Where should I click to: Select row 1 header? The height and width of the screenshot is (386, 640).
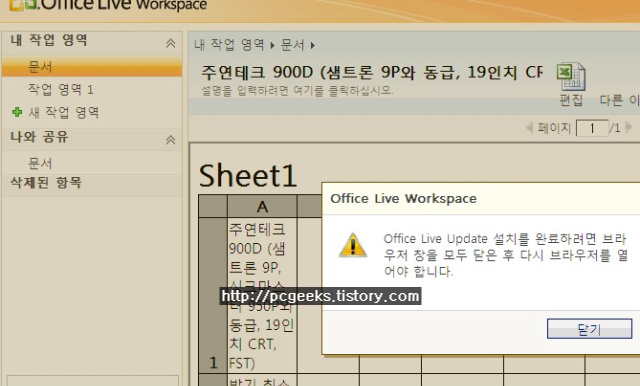213,295
